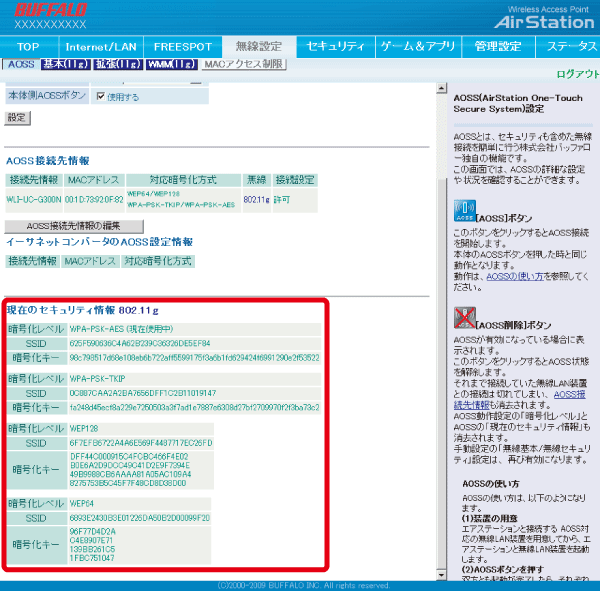Click the 対応暗号化方式 header in client table
Image resolution: width=600 pixels, height=591 pixels.
[183, 180]
